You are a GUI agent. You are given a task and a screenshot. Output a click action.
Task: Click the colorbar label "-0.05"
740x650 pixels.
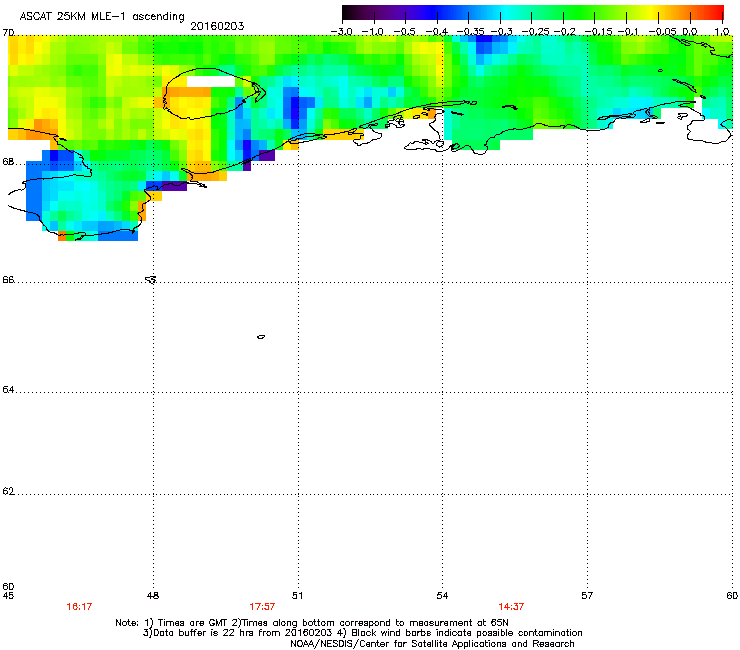pyautogui.click(x=662, y=32)
